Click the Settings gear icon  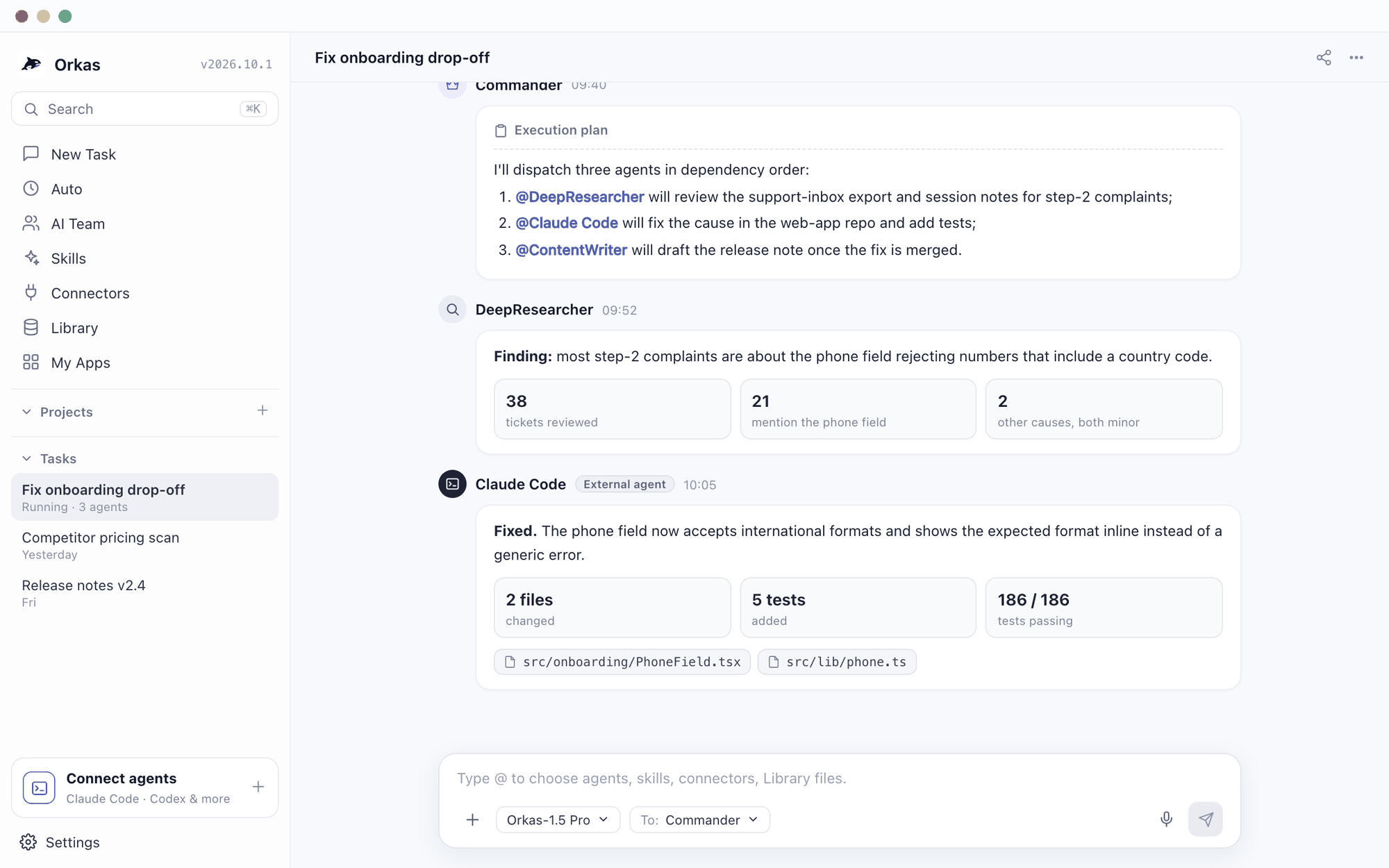28,842
